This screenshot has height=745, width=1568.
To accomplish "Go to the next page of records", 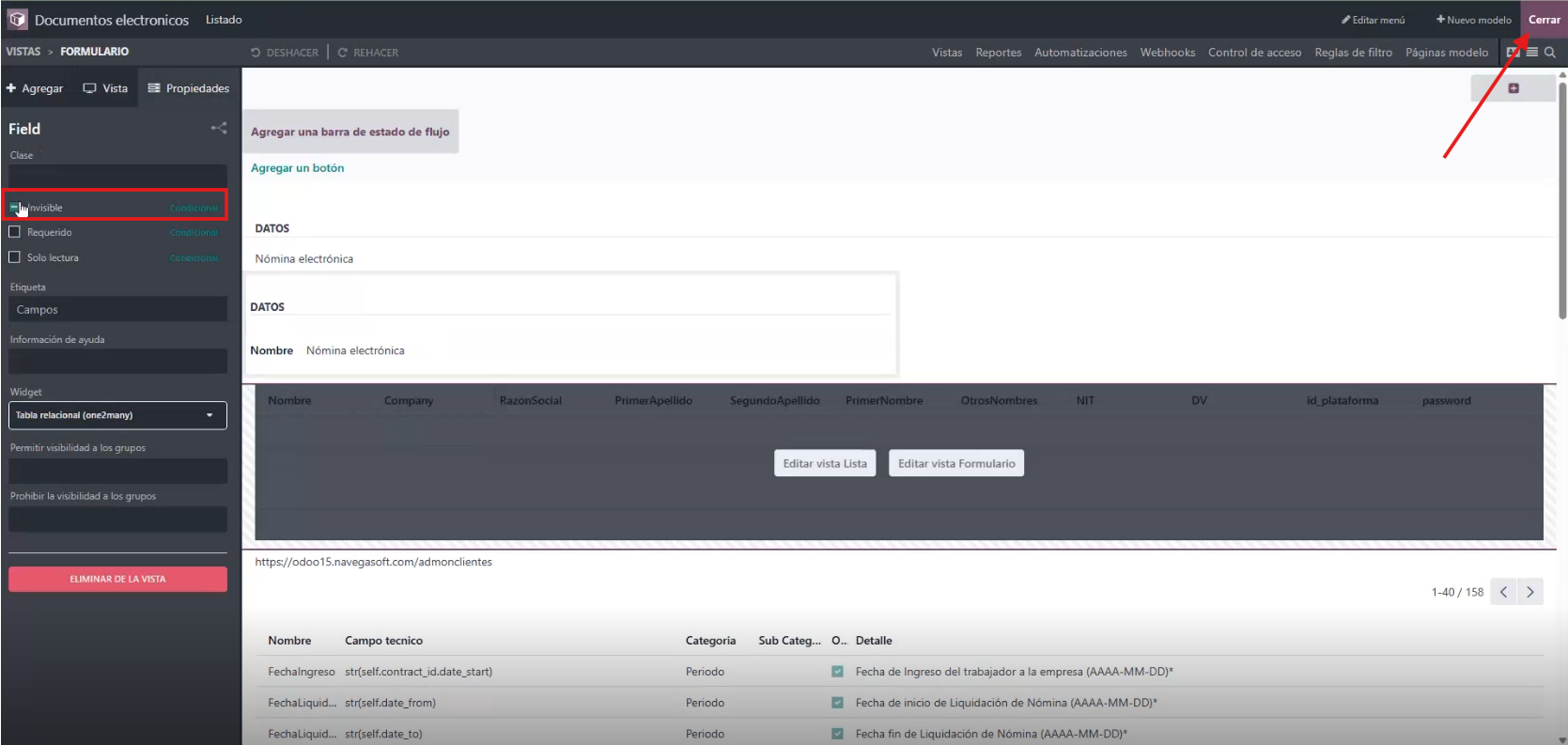I will point(1530,592).
